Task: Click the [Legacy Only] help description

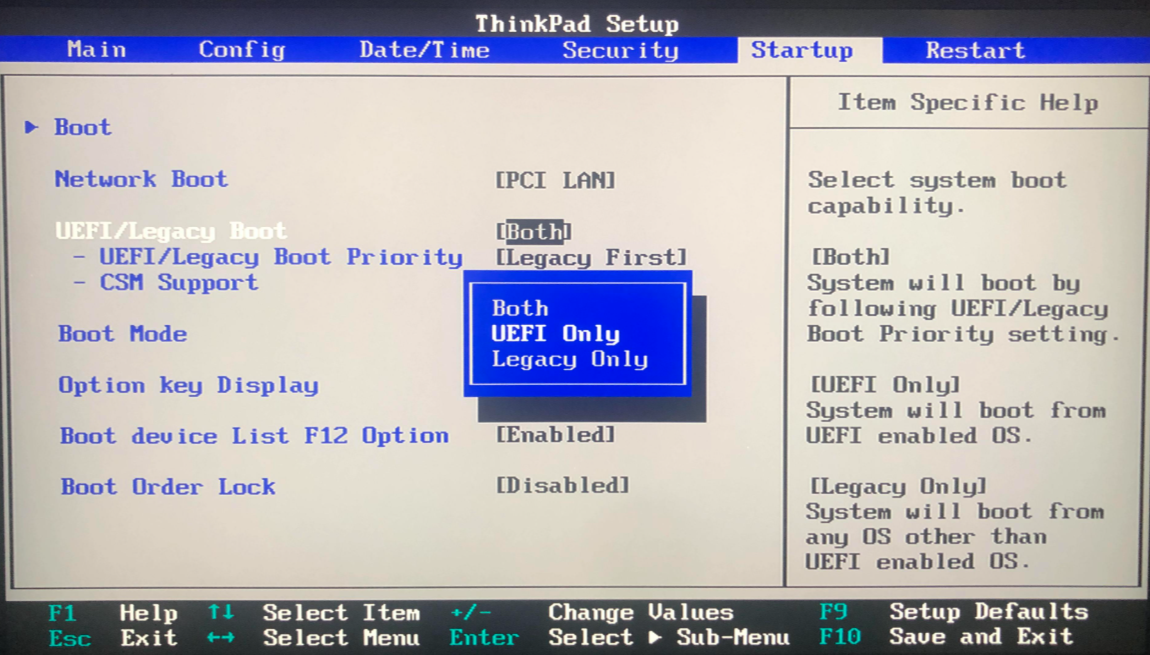Action: pyautogui.click(x=954, y=524)
